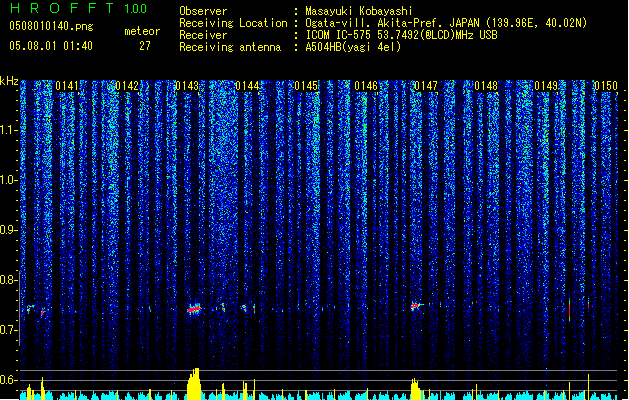Click the strong meteor echo after 0143

coord(194,309)
